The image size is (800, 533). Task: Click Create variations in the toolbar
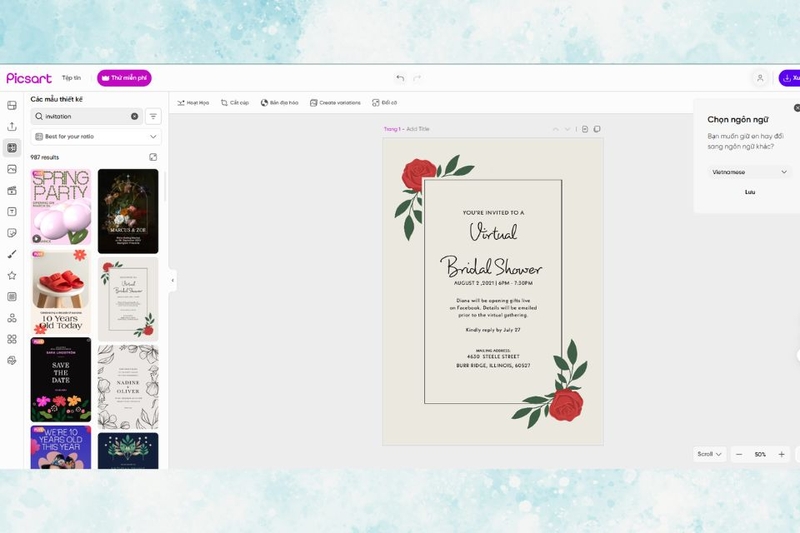(x=335, y=103)
